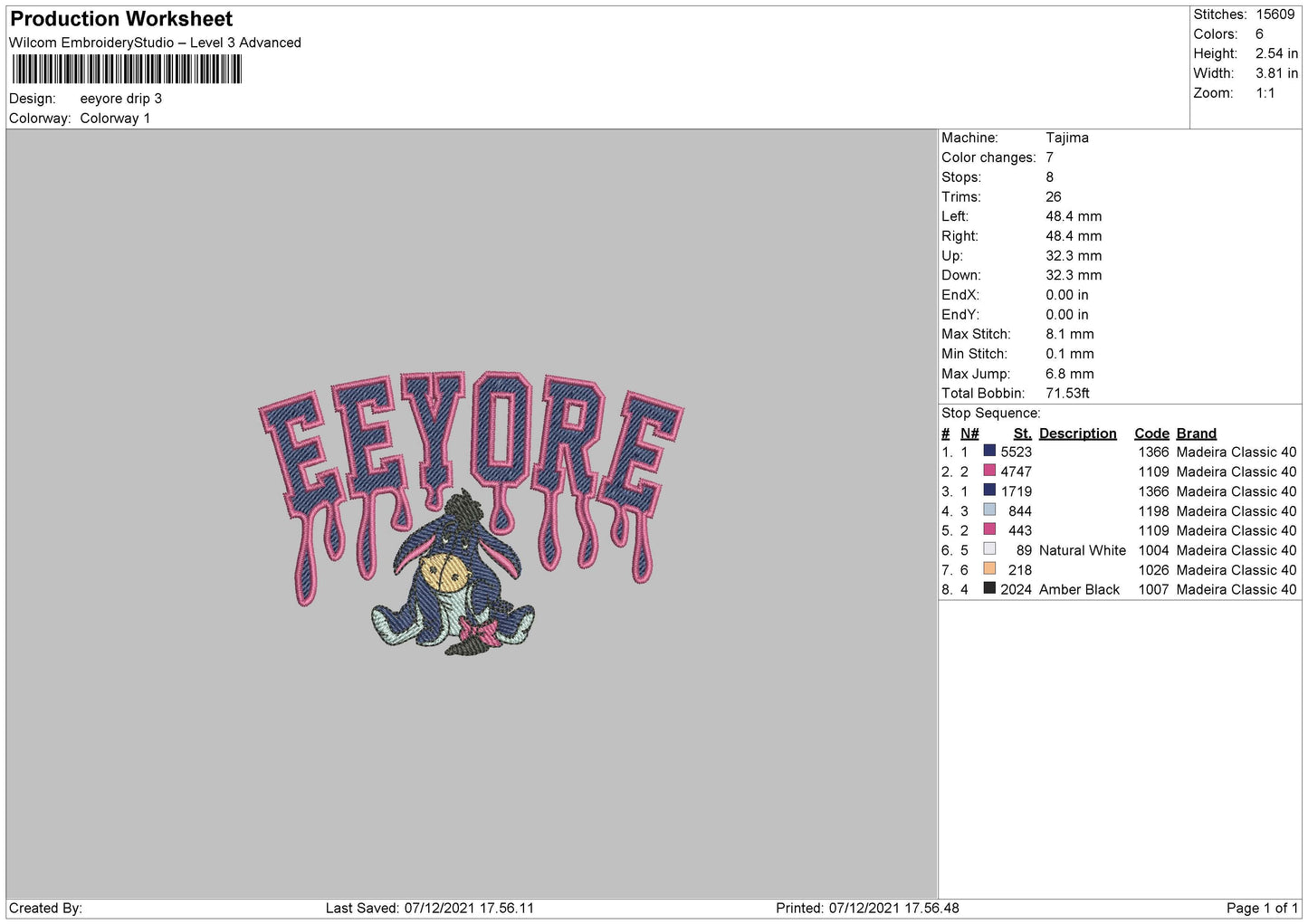
Task: Click Madeira Classic 40 in stop row 8
Action: tap(1236, 589)
